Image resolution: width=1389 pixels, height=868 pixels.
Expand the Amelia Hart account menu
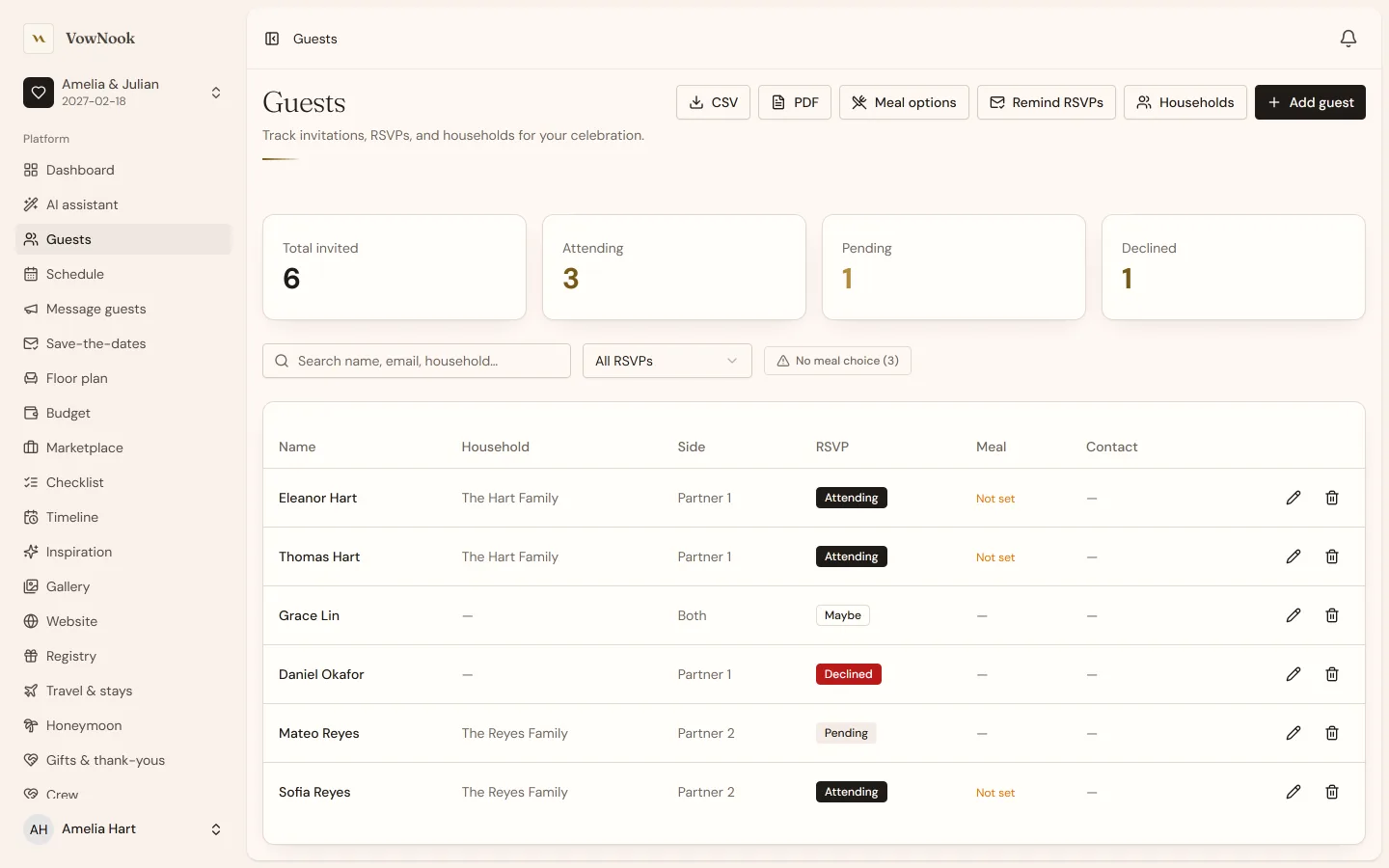tap(123, 829)
